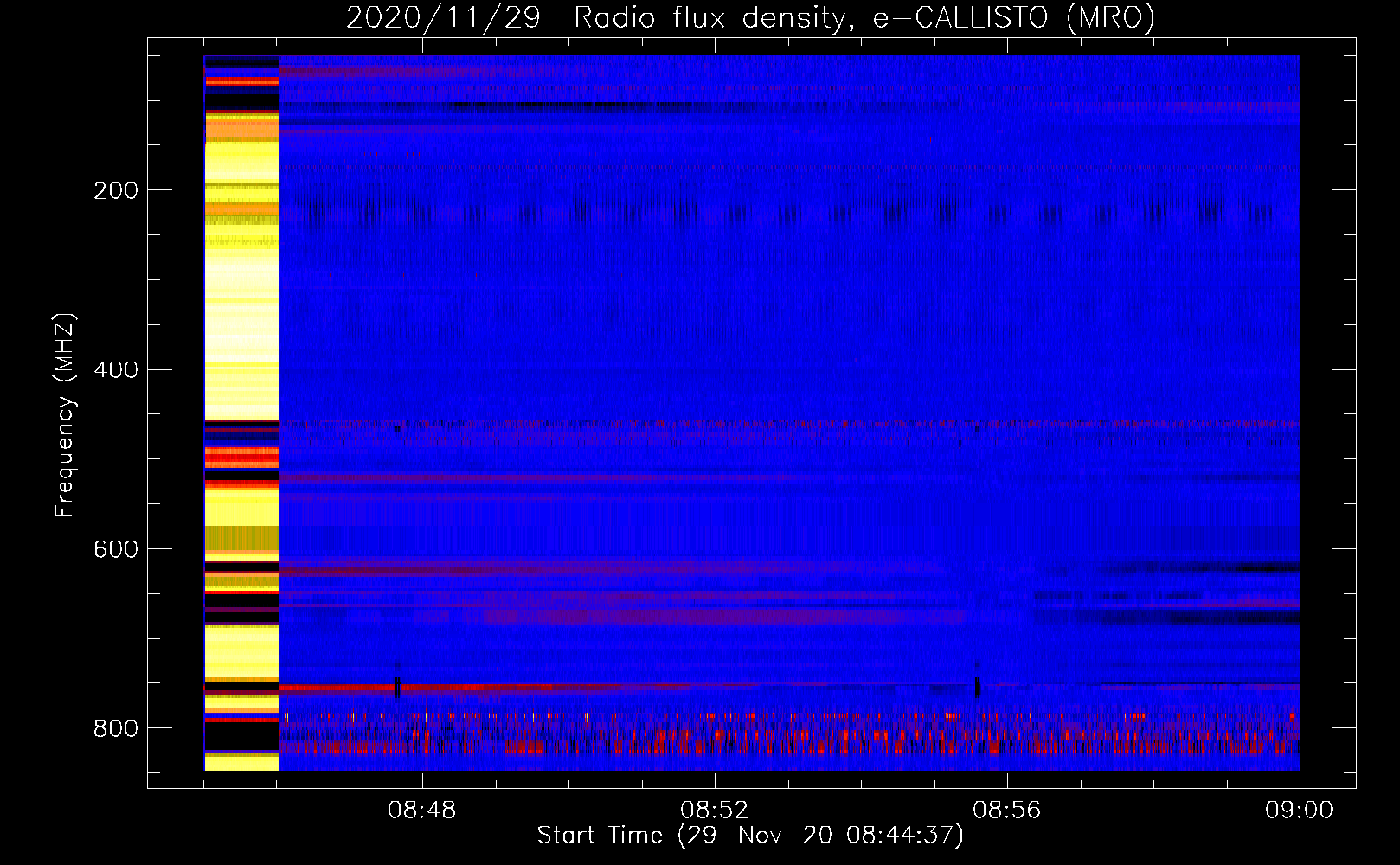
Task: Click the 600 frequency tick label
Action: pyautogui.click(x=116, y=550)
